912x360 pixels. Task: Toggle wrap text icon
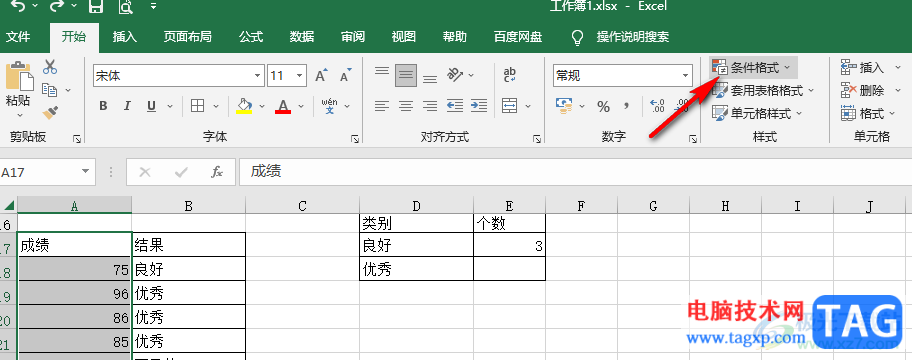pyautogui.click(x=510, y=74)
